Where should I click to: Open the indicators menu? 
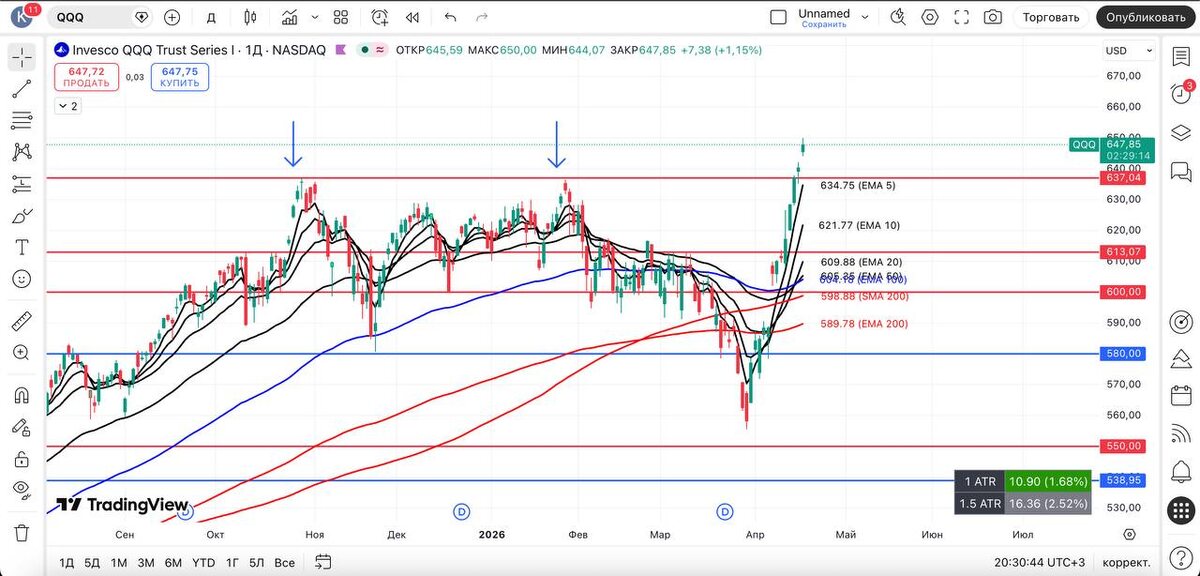[x=290, y=17]
